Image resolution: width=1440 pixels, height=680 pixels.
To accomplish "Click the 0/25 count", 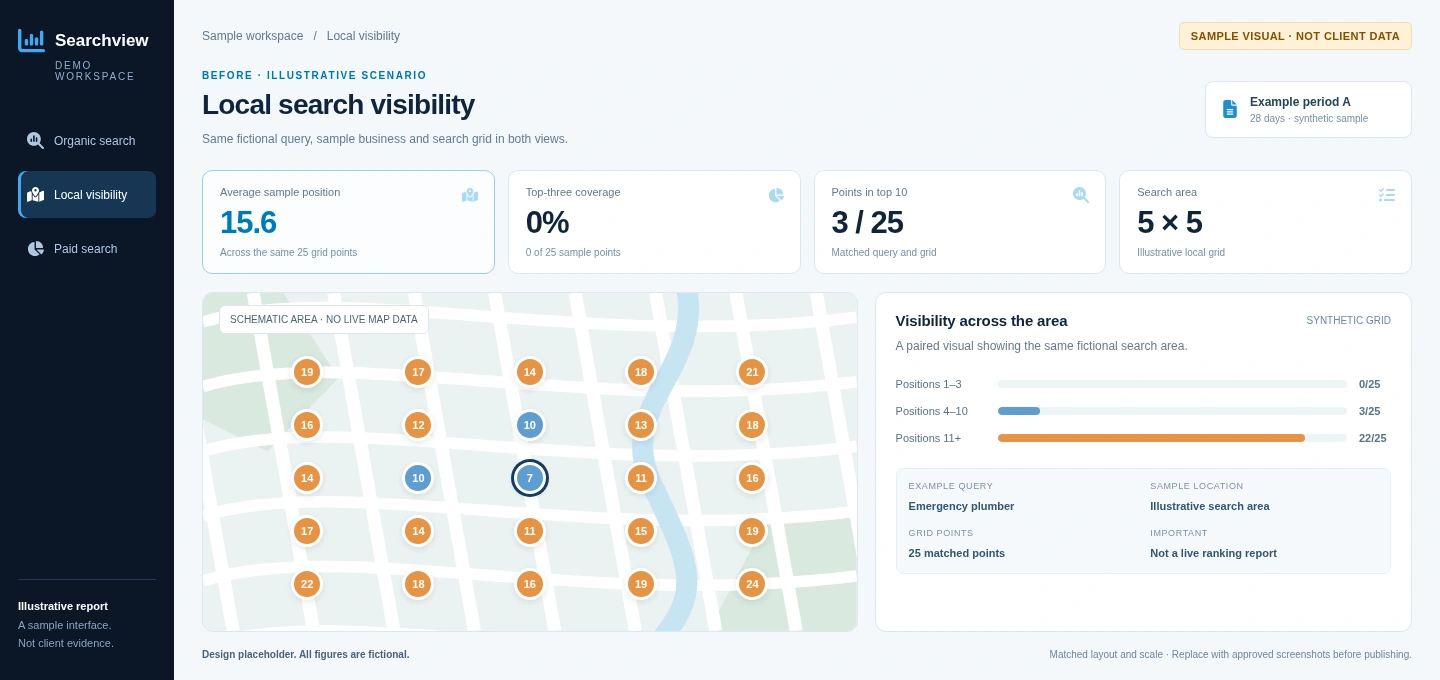I will click(1369, 384).
